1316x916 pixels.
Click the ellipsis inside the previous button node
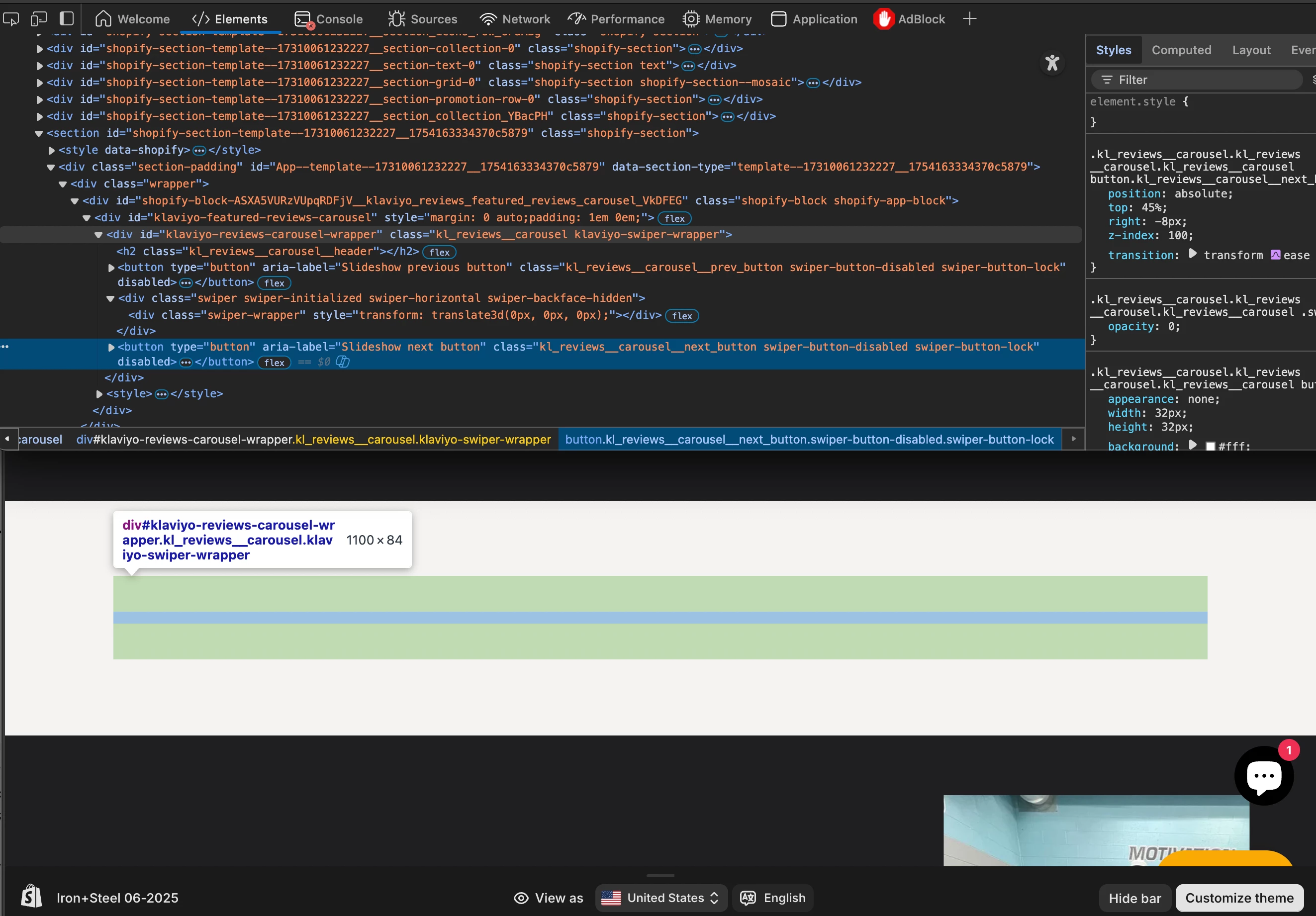tap(186, 282)
